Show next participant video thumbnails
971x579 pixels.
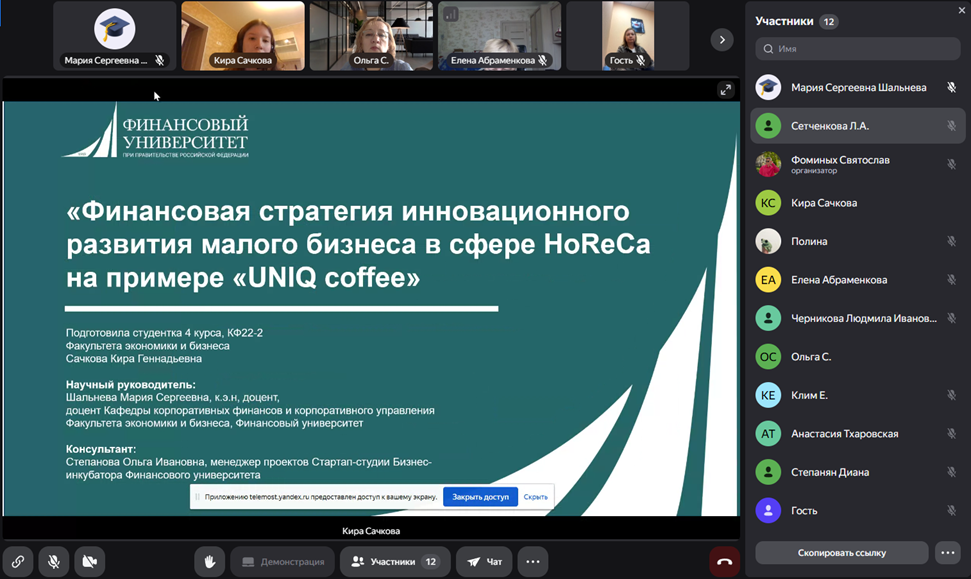tap(721, 39)
